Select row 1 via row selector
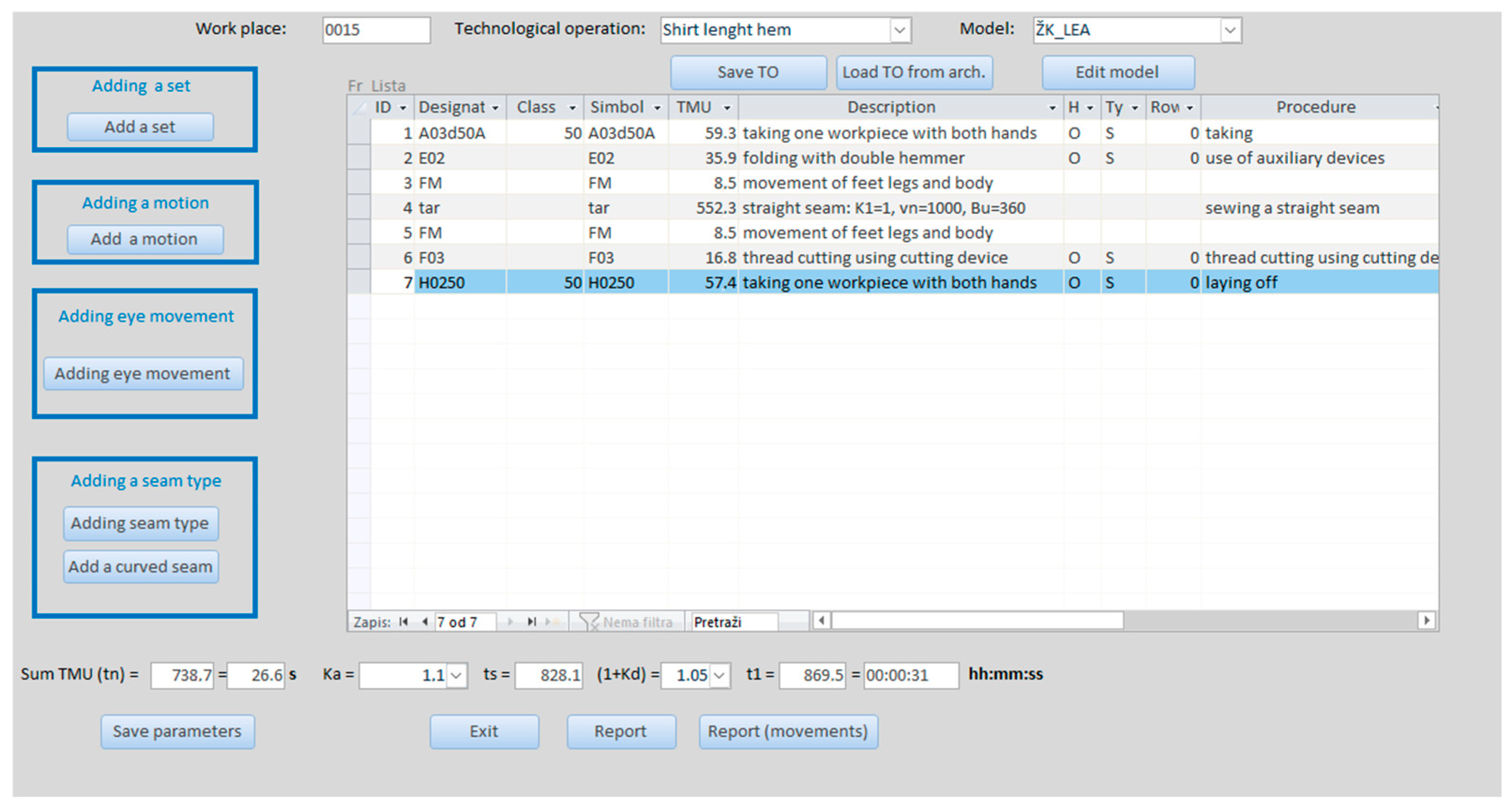 point(359,133)
